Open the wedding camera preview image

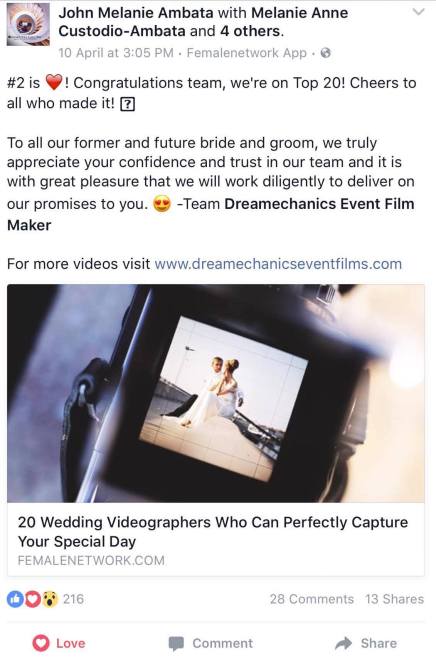tap(216, 393)
